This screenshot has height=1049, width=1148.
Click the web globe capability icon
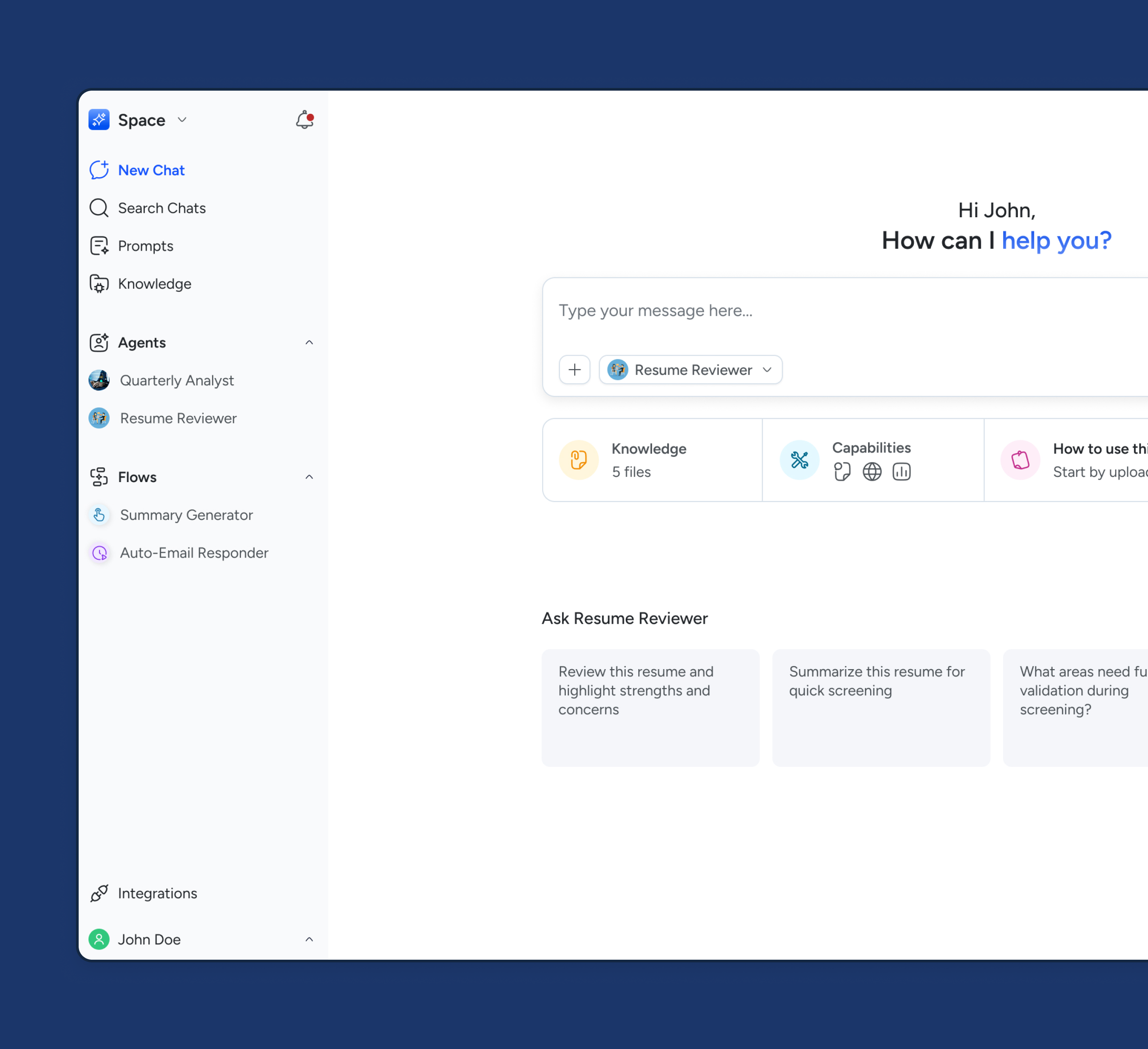click(x=872, y=471)
